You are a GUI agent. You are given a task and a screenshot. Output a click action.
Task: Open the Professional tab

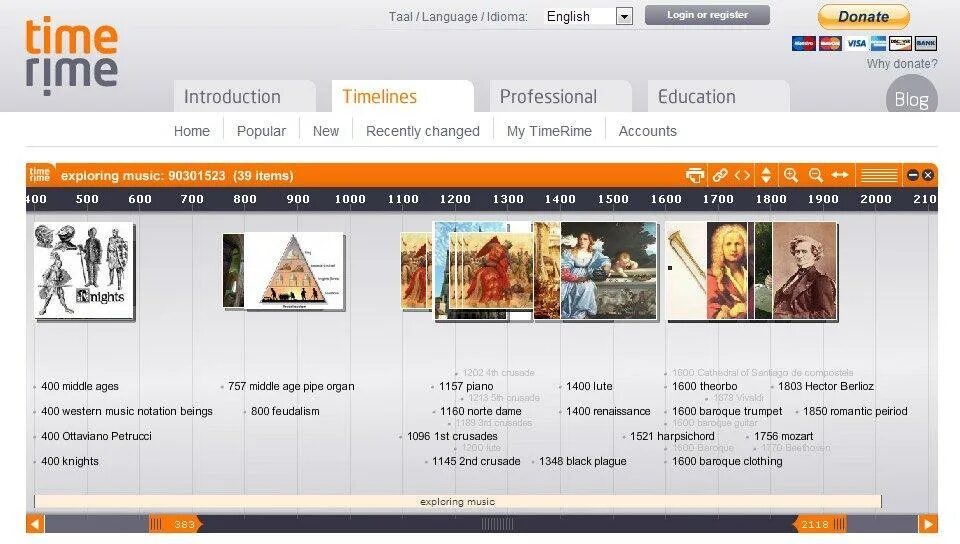pos(560,97)
